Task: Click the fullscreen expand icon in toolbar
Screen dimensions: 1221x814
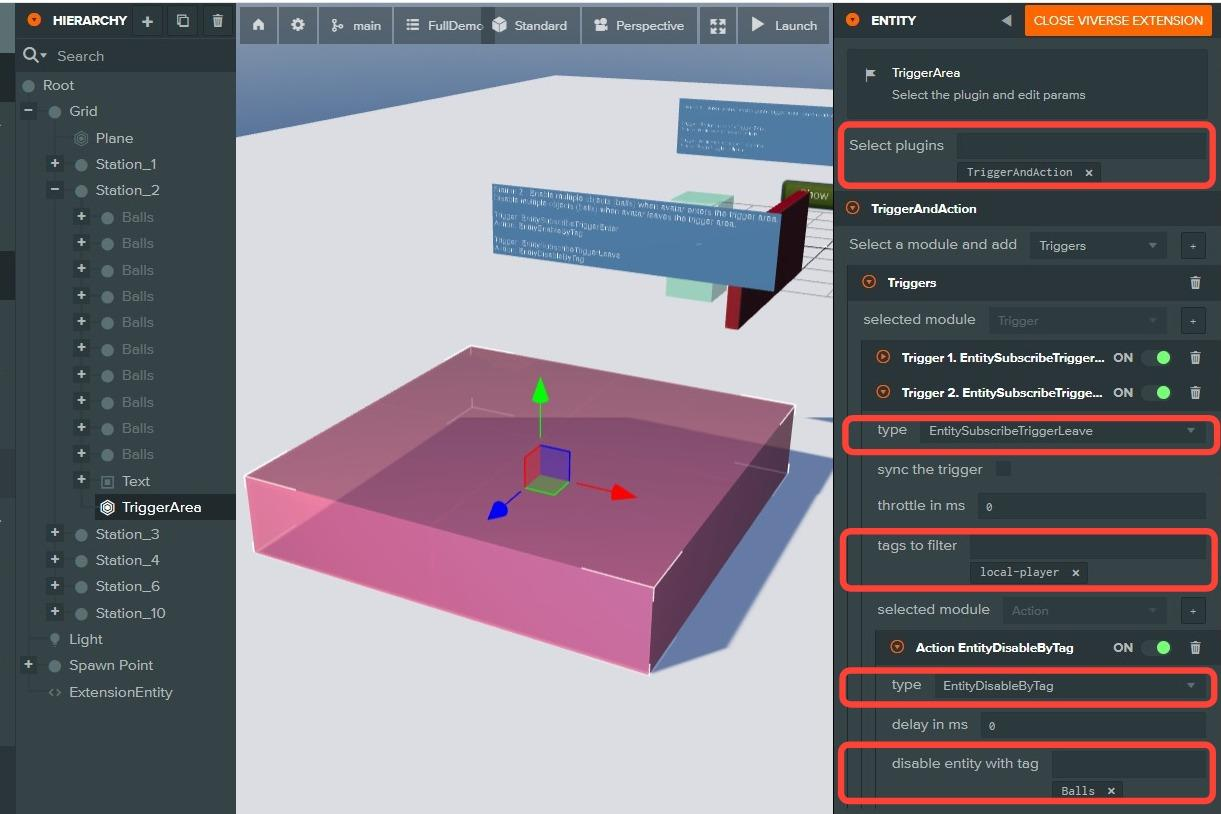Action: [x=717, y=25]
